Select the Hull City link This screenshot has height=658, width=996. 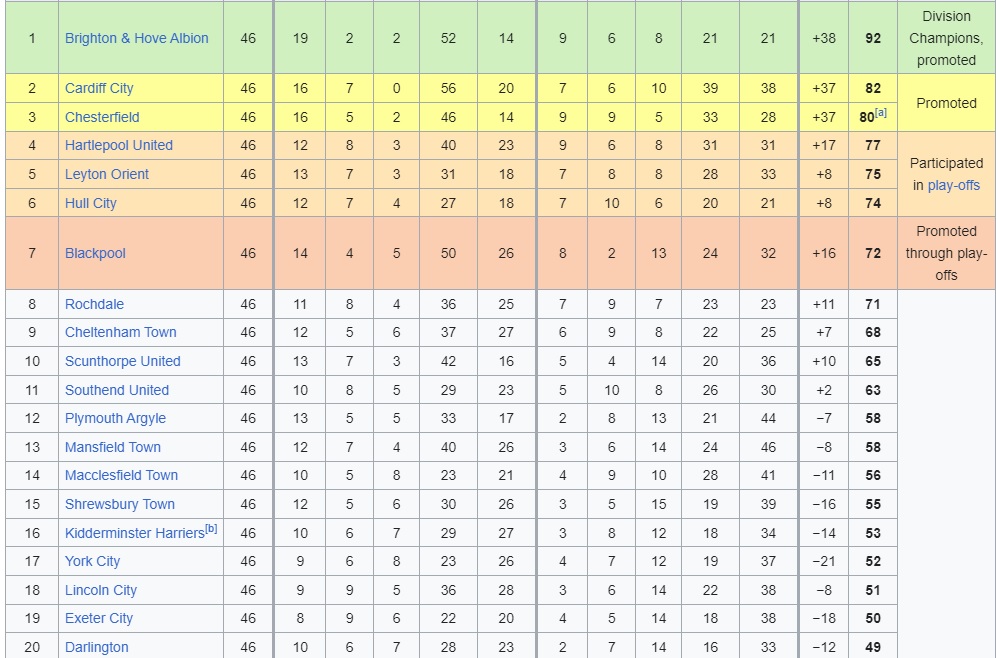91,203
